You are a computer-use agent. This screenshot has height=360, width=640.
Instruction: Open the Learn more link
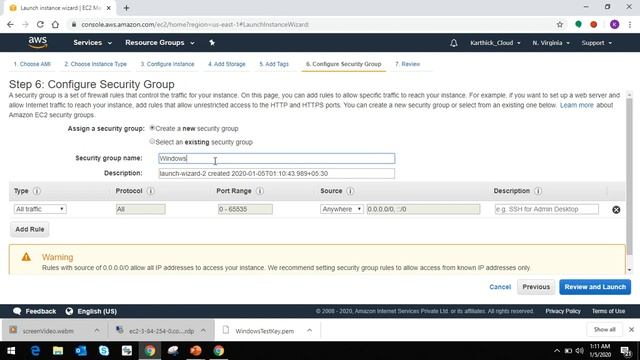(x=577, y=105)
